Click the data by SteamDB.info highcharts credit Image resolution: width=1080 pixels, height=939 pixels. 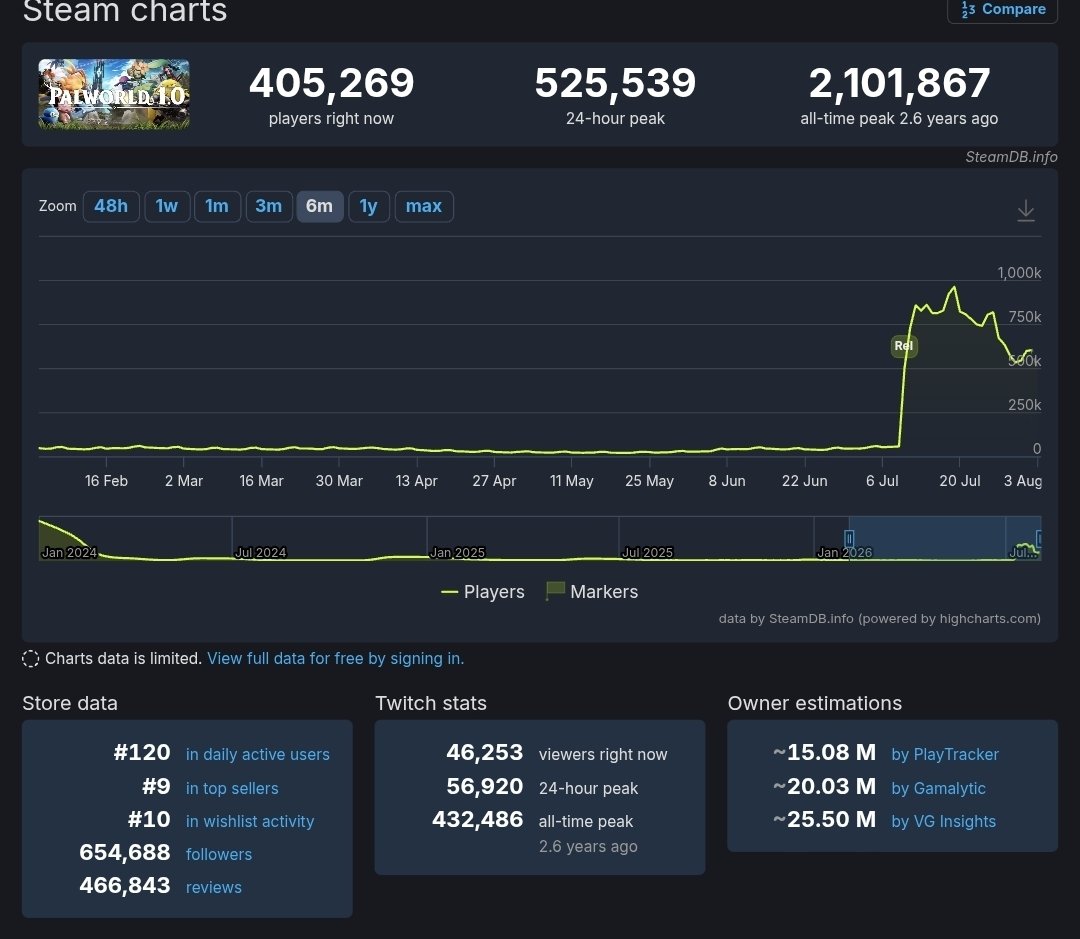880,619
